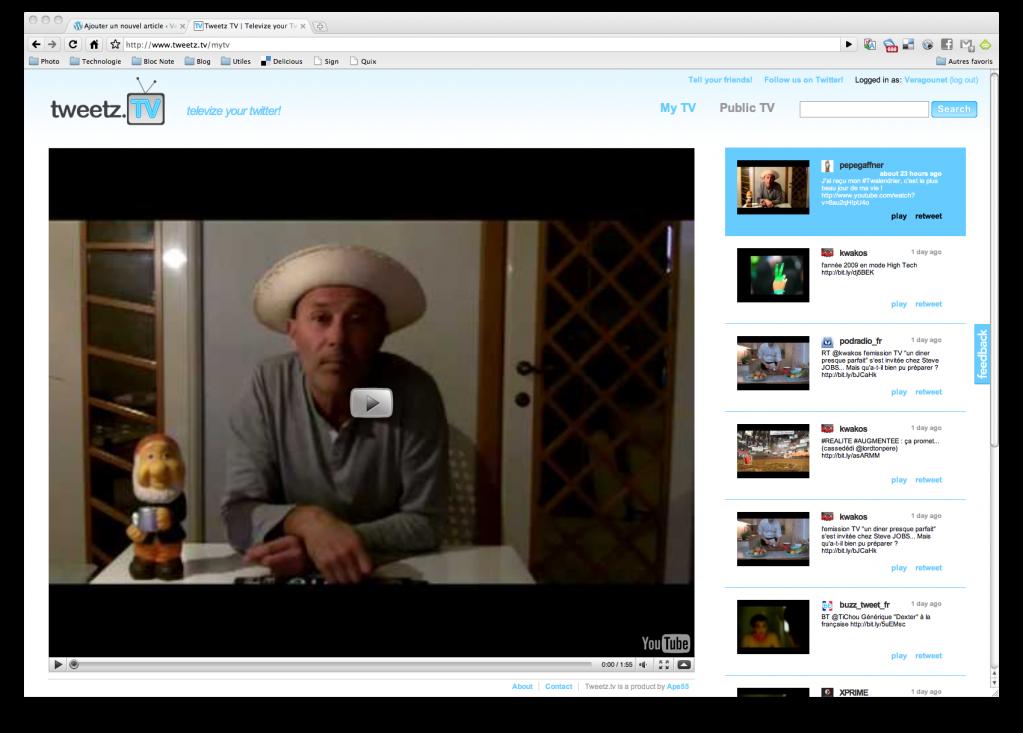Open the Veragounet profile link
1023x733 pixels.
click(925, 80)
